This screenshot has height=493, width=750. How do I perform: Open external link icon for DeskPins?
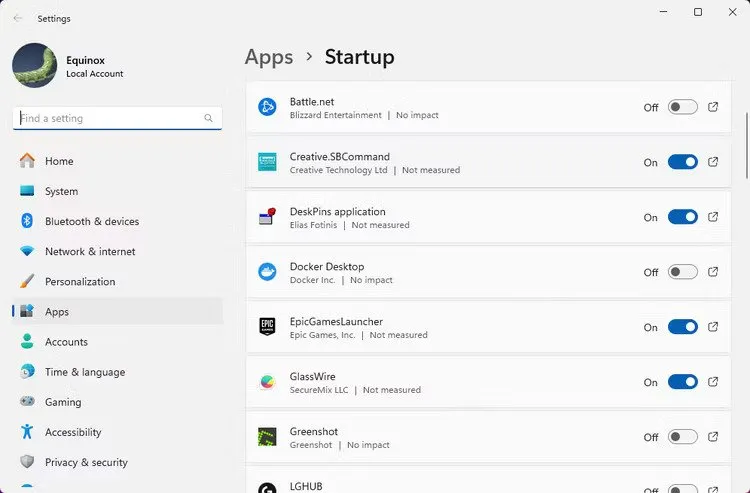713,217
